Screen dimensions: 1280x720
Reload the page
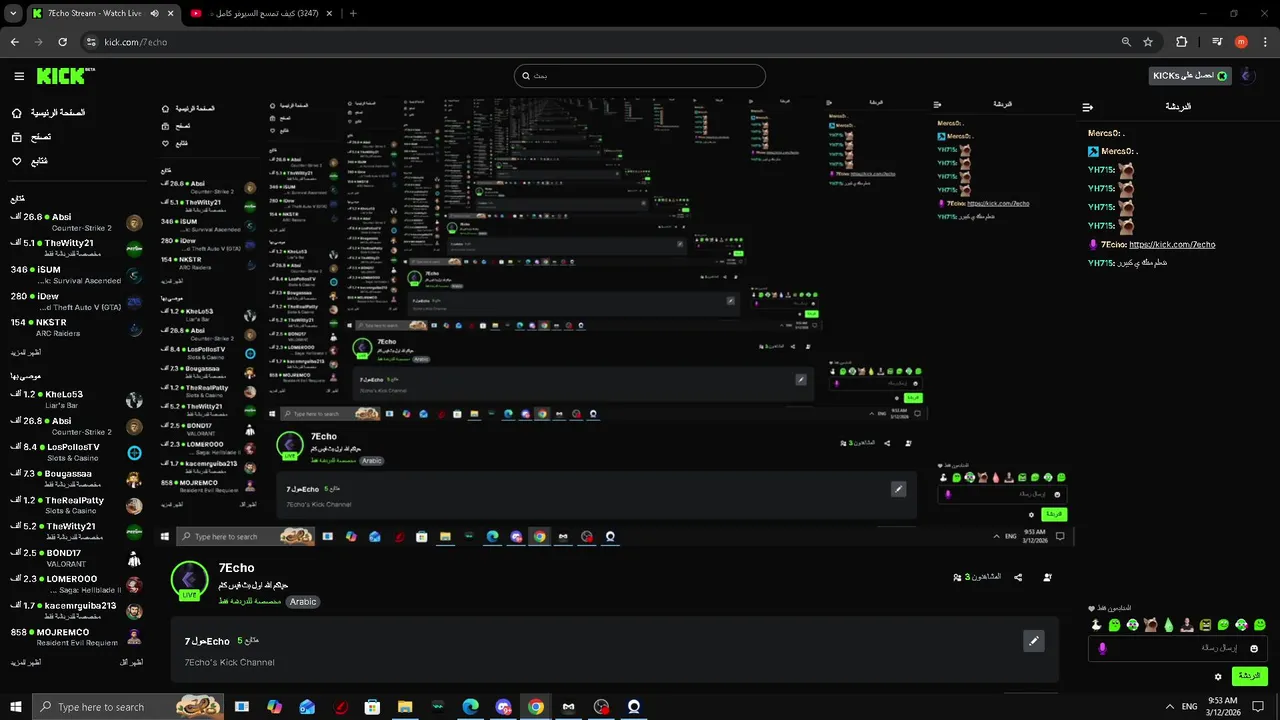coord(62,42)
